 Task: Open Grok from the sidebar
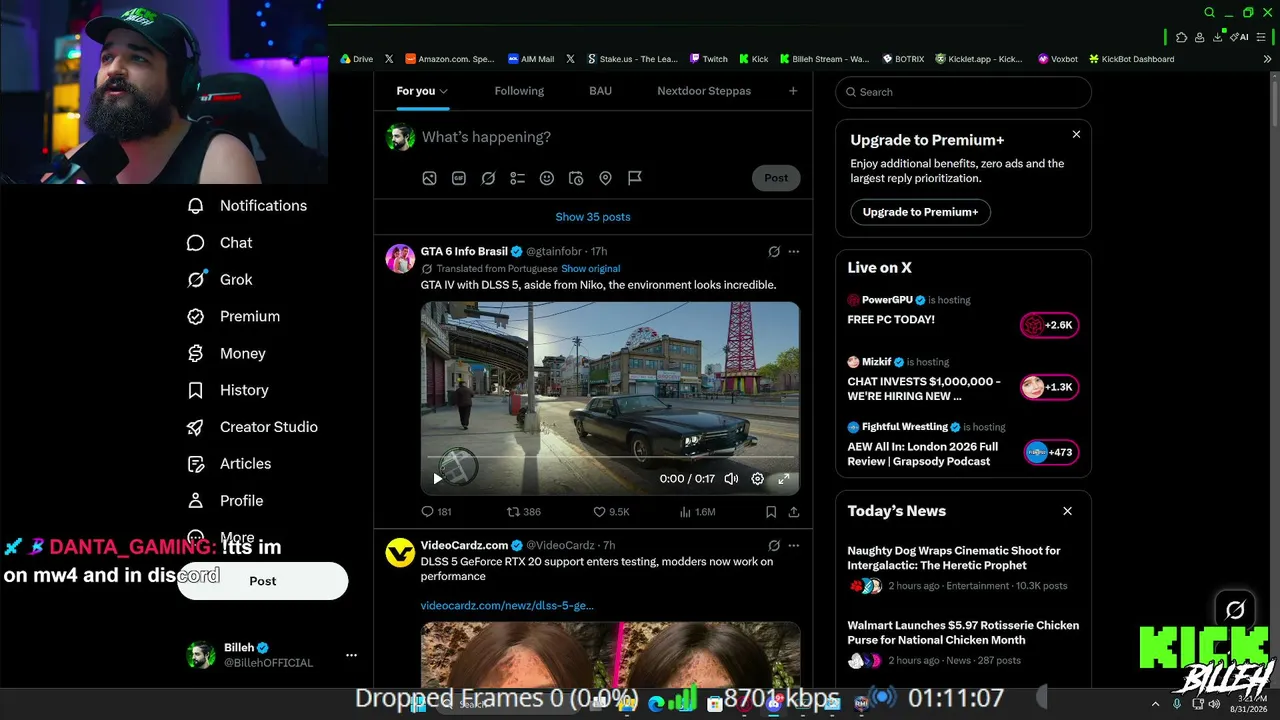tap(220, 280)
